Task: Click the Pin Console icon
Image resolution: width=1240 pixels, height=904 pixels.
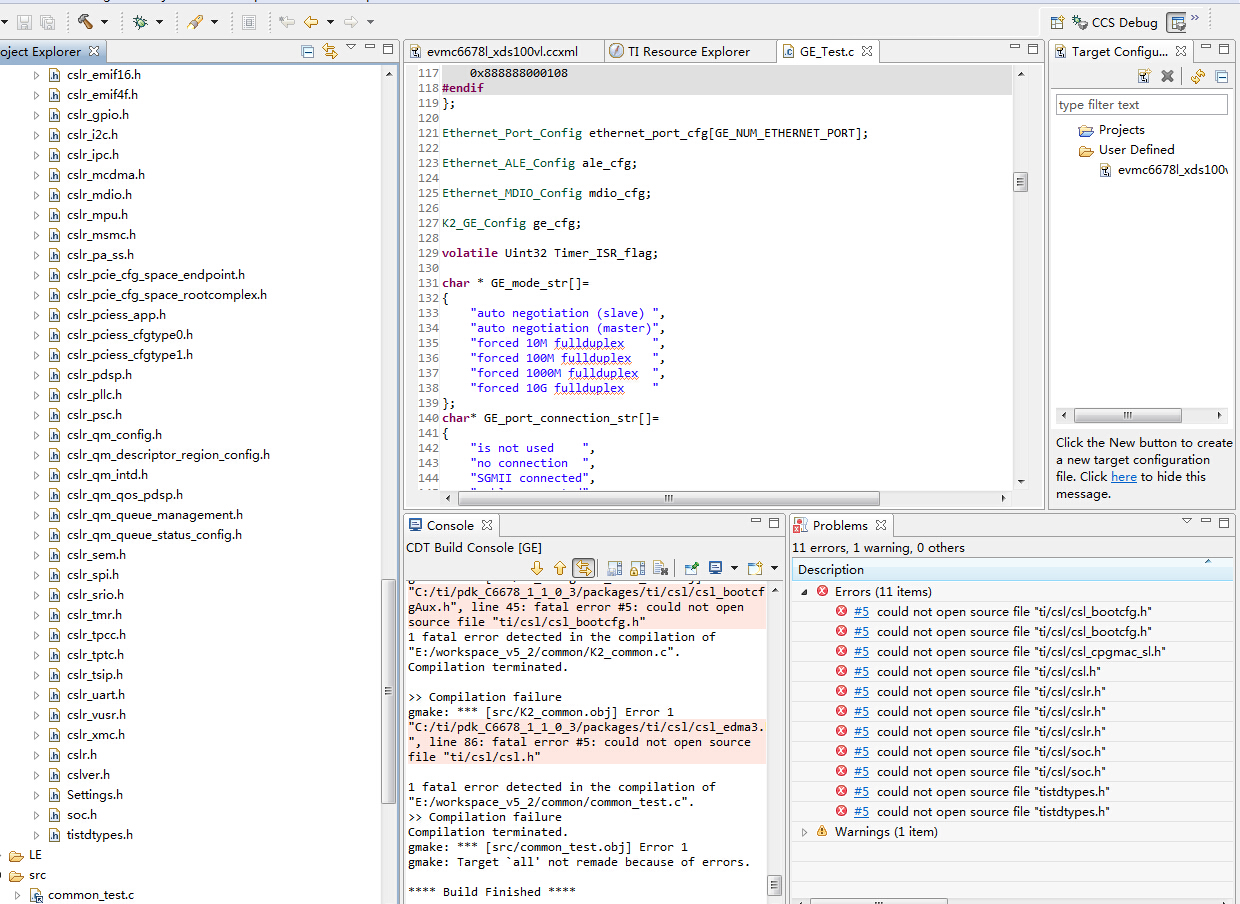Action: point(691,568)
